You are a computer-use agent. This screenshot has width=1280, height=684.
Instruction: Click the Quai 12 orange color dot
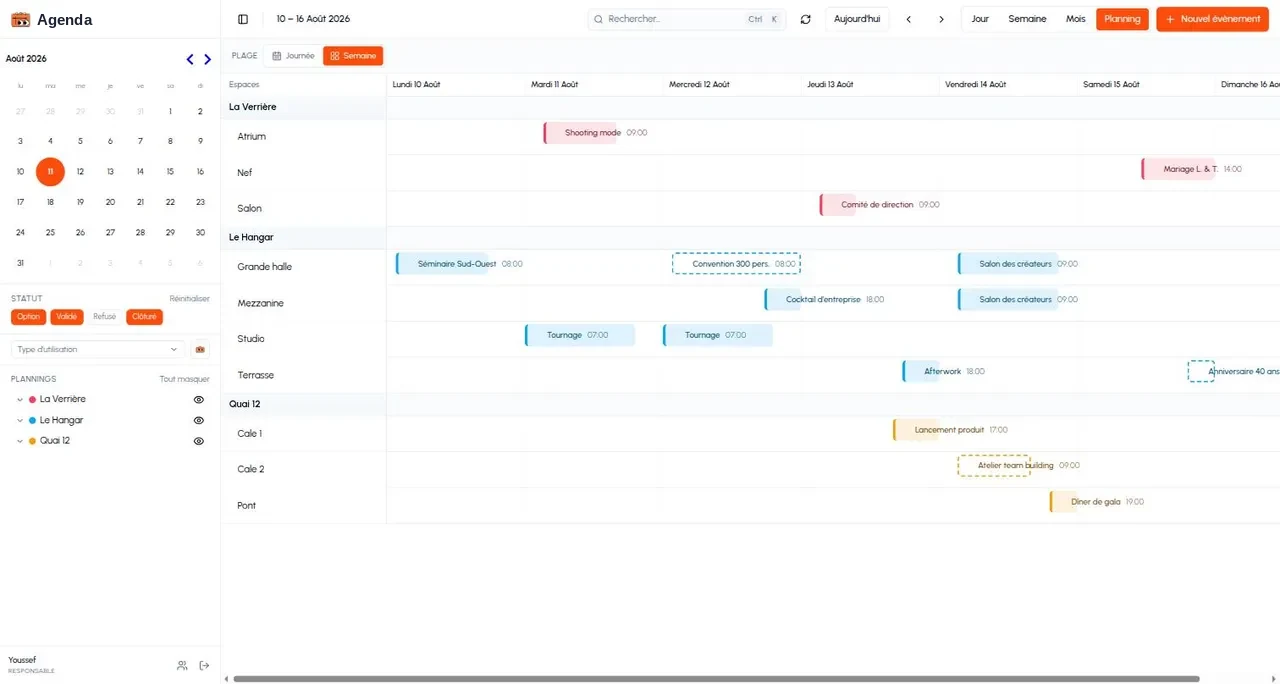click(32, 441)
